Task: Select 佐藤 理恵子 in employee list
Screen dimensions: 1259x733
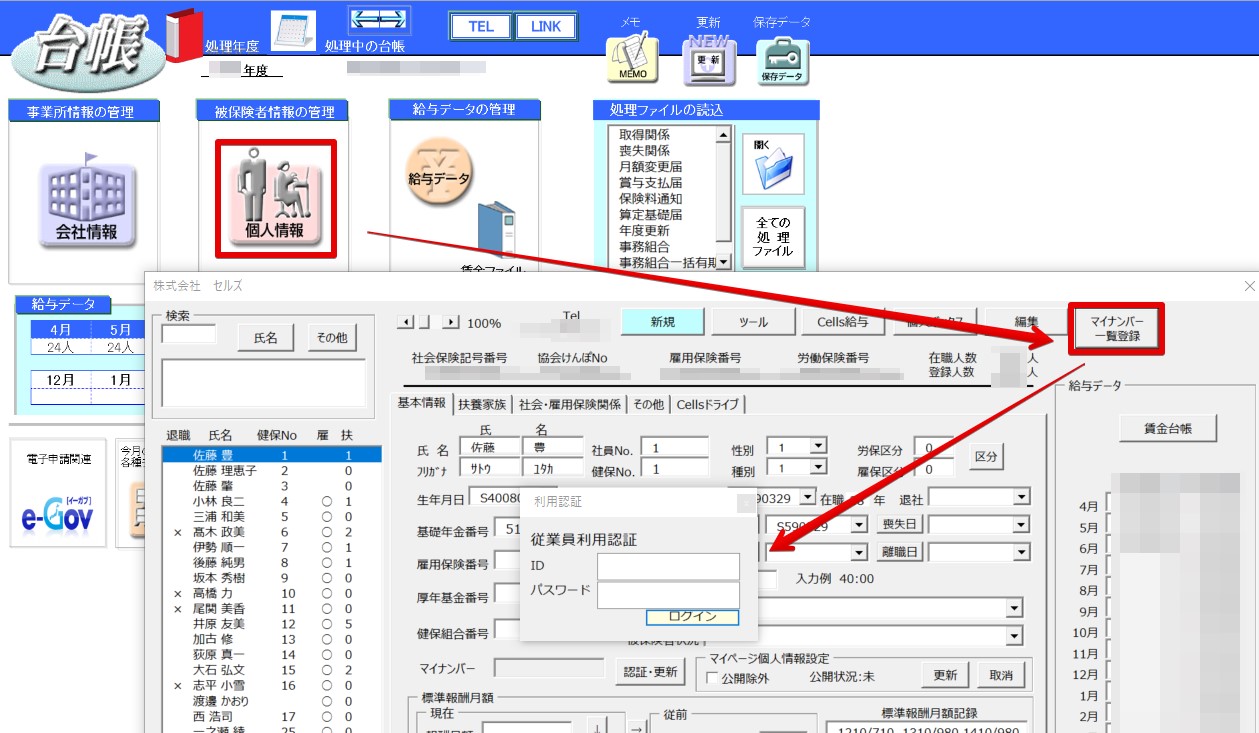Action: [271, 470]
